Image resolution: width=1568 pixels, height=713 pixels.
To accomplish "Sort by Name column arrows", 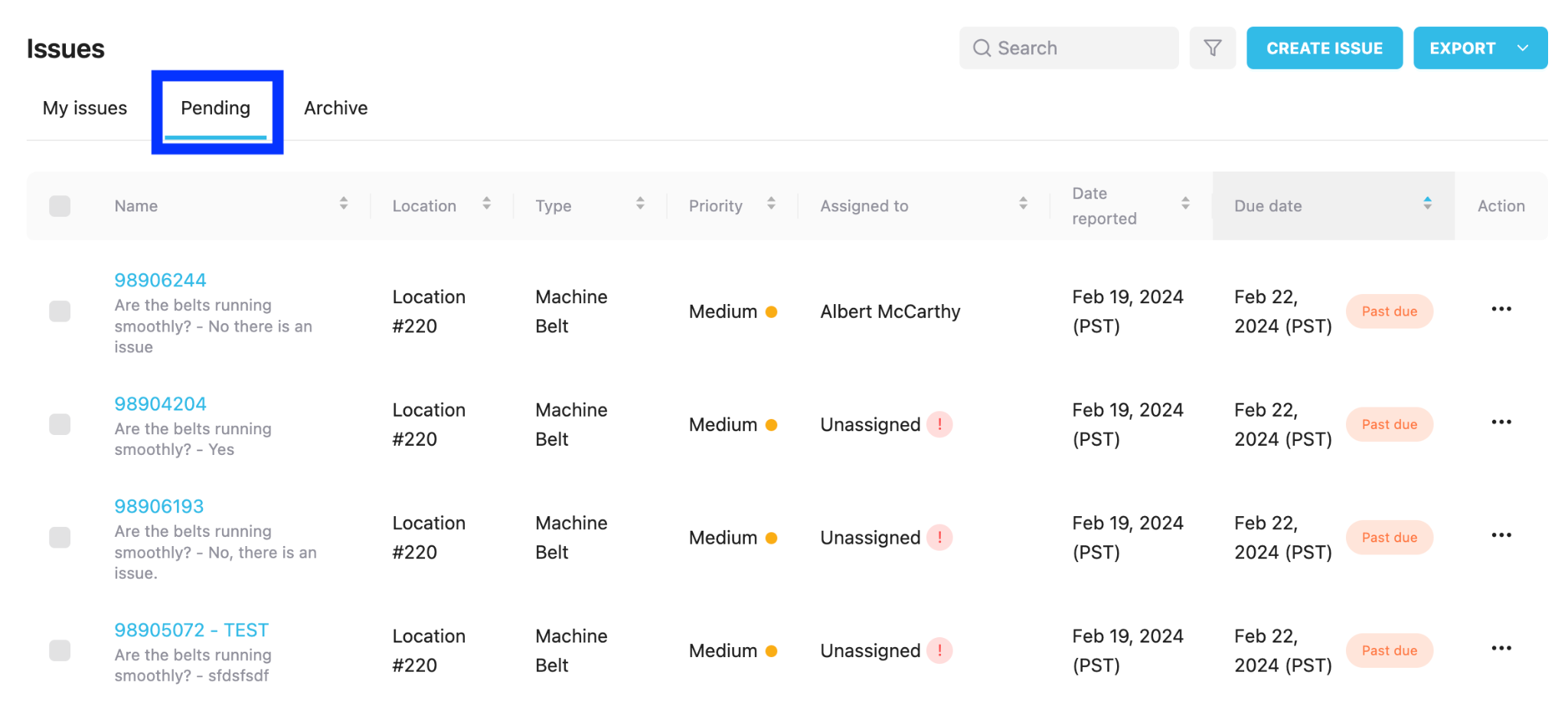I will [x=344, y=204].
